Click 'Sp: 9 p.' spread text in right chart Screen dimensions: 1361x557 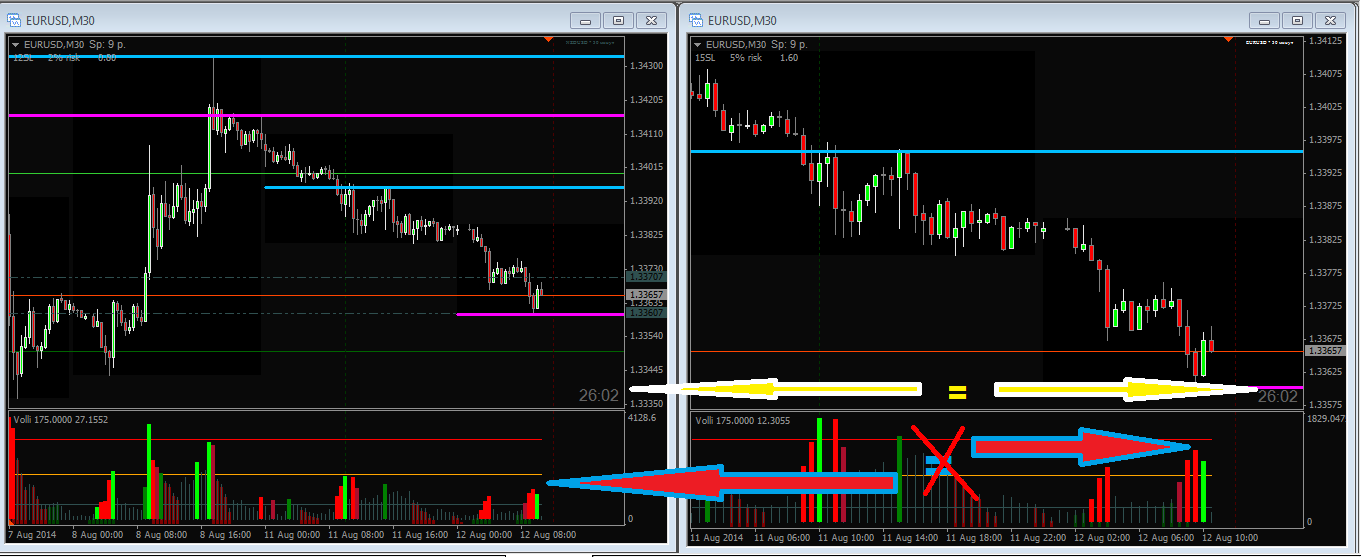788,44
